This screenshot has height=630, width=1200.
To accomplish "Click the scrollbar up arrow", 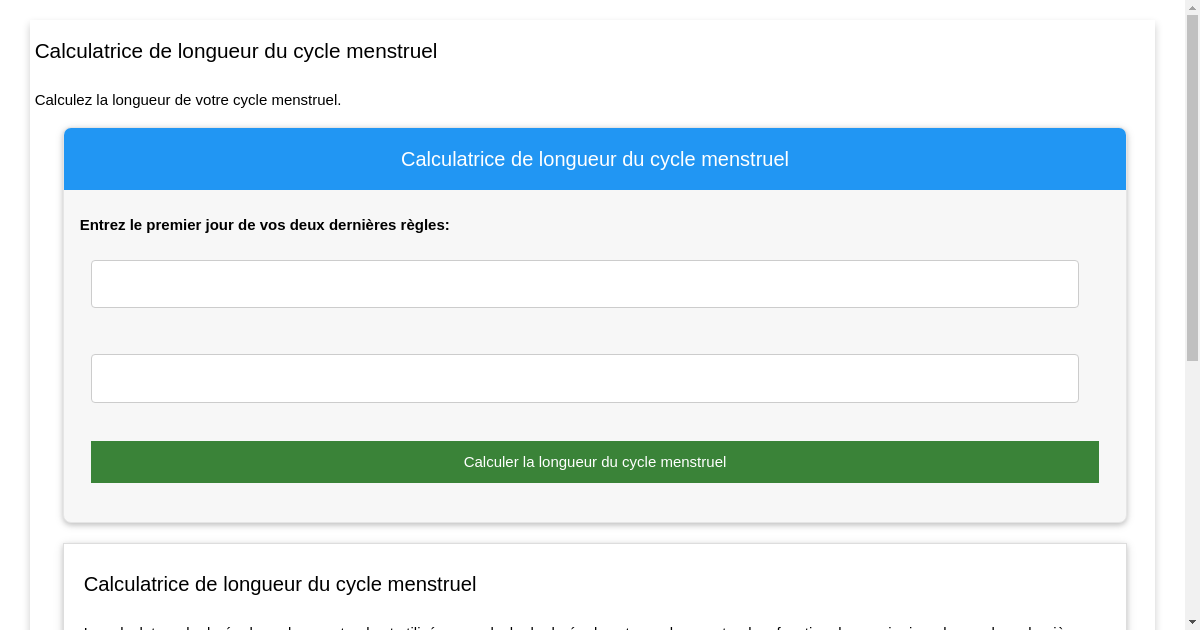I will pos(1192,8).
